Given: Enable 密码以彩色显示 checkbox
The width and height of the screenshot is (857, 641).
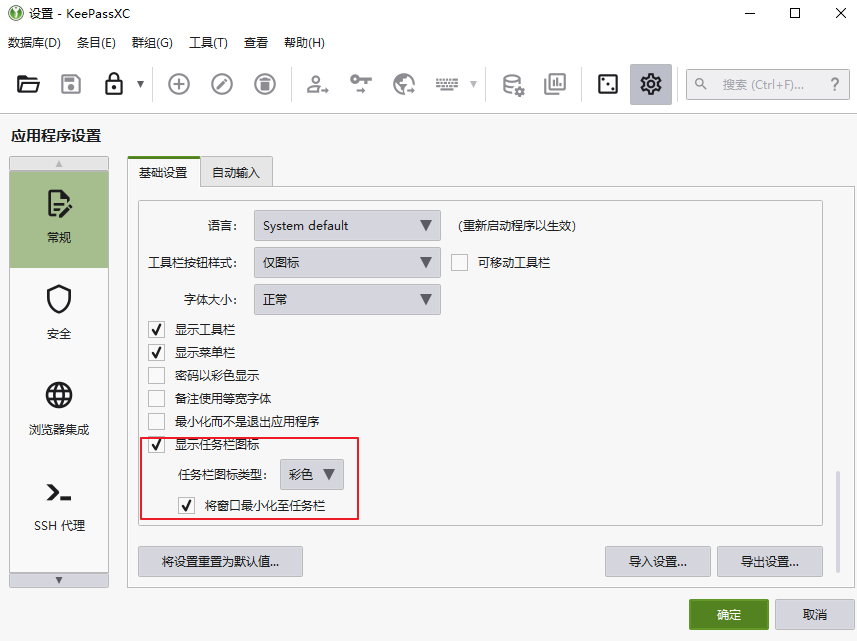Looking at the screenshot, I should click(156, 375).
